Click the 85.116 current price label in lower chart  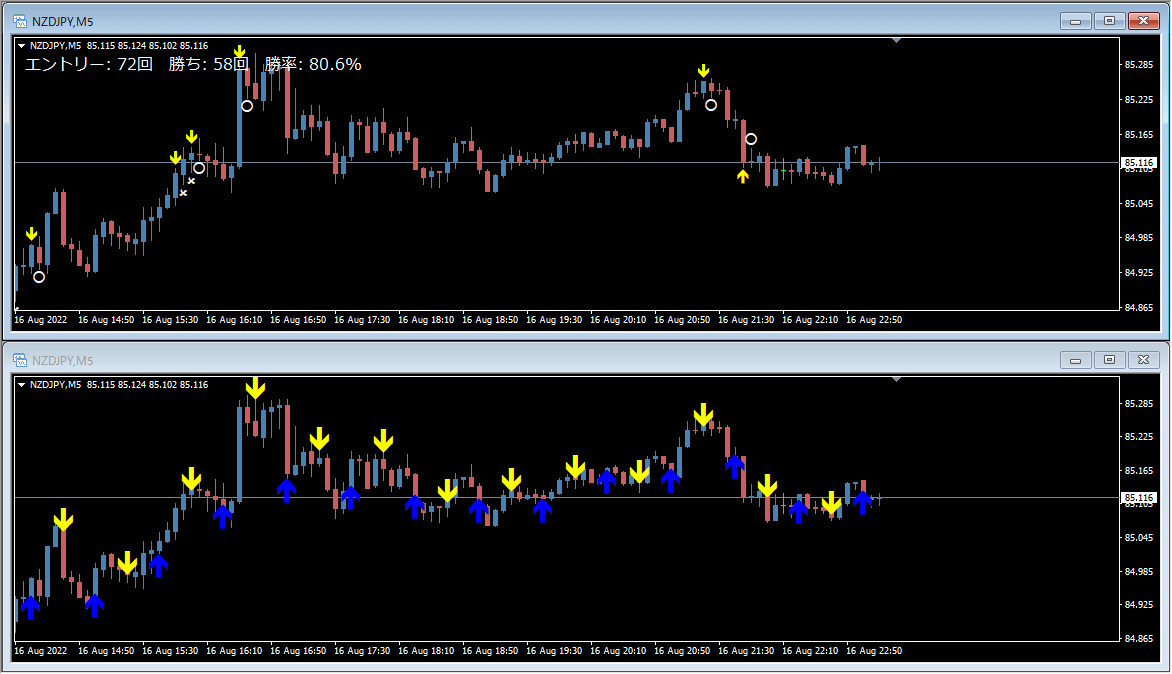(1139, 497)
